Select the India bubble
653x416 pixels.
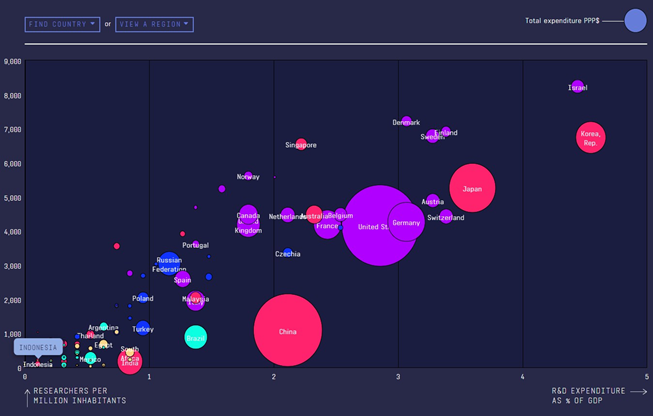pos(130,362)
